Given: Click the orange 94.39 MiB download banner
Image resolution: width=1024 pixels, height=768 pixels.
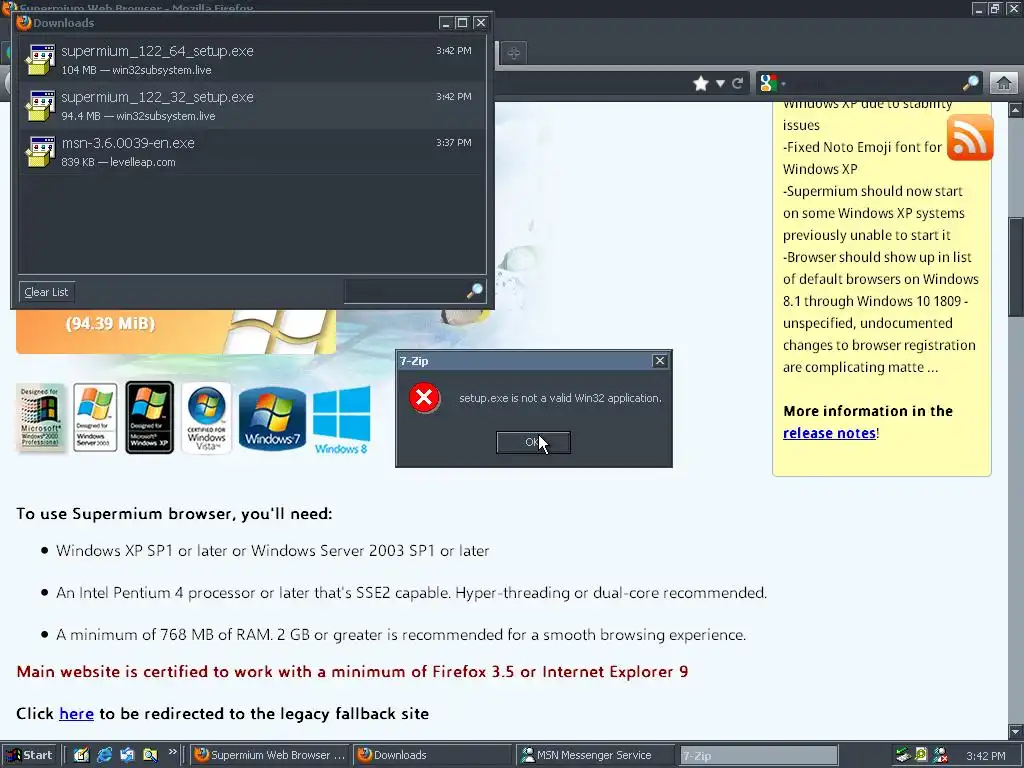Looking at the screenshot, I should pos(176,332).
